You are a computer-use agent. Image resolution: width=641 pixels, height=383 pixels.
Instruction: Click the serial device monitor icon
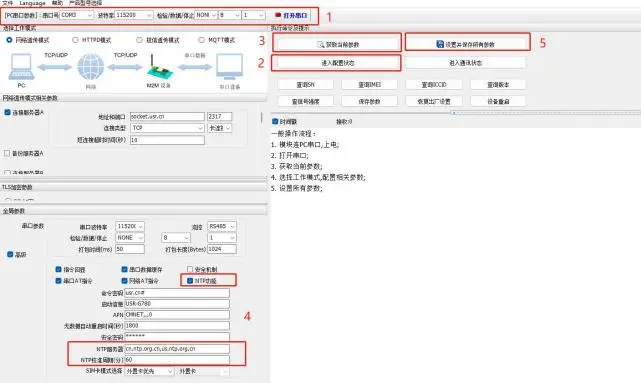(229, 67)
